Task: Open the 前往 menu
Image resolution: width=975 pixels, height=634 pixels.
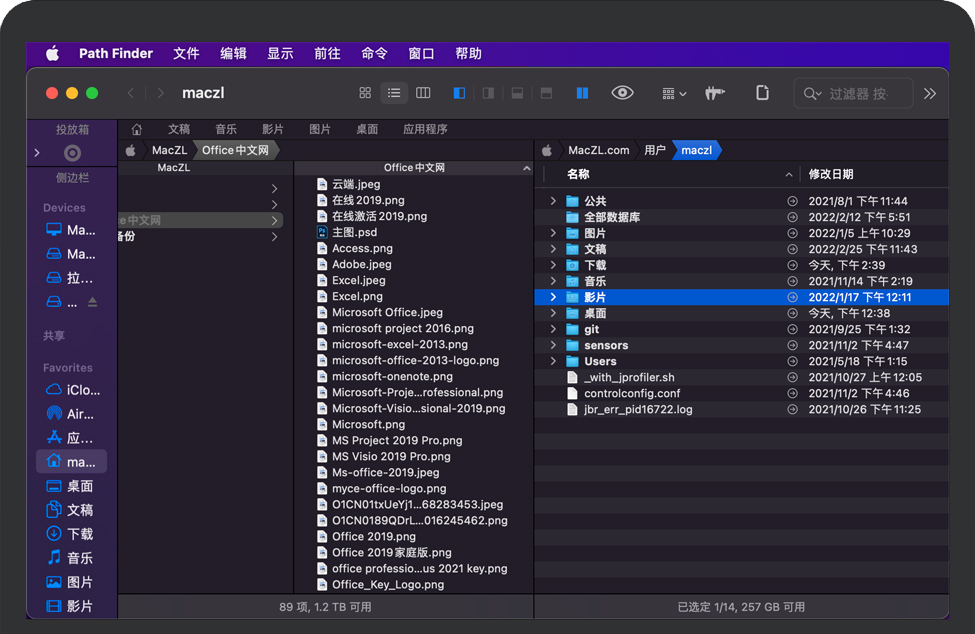Action: click(x=327, y=53)
